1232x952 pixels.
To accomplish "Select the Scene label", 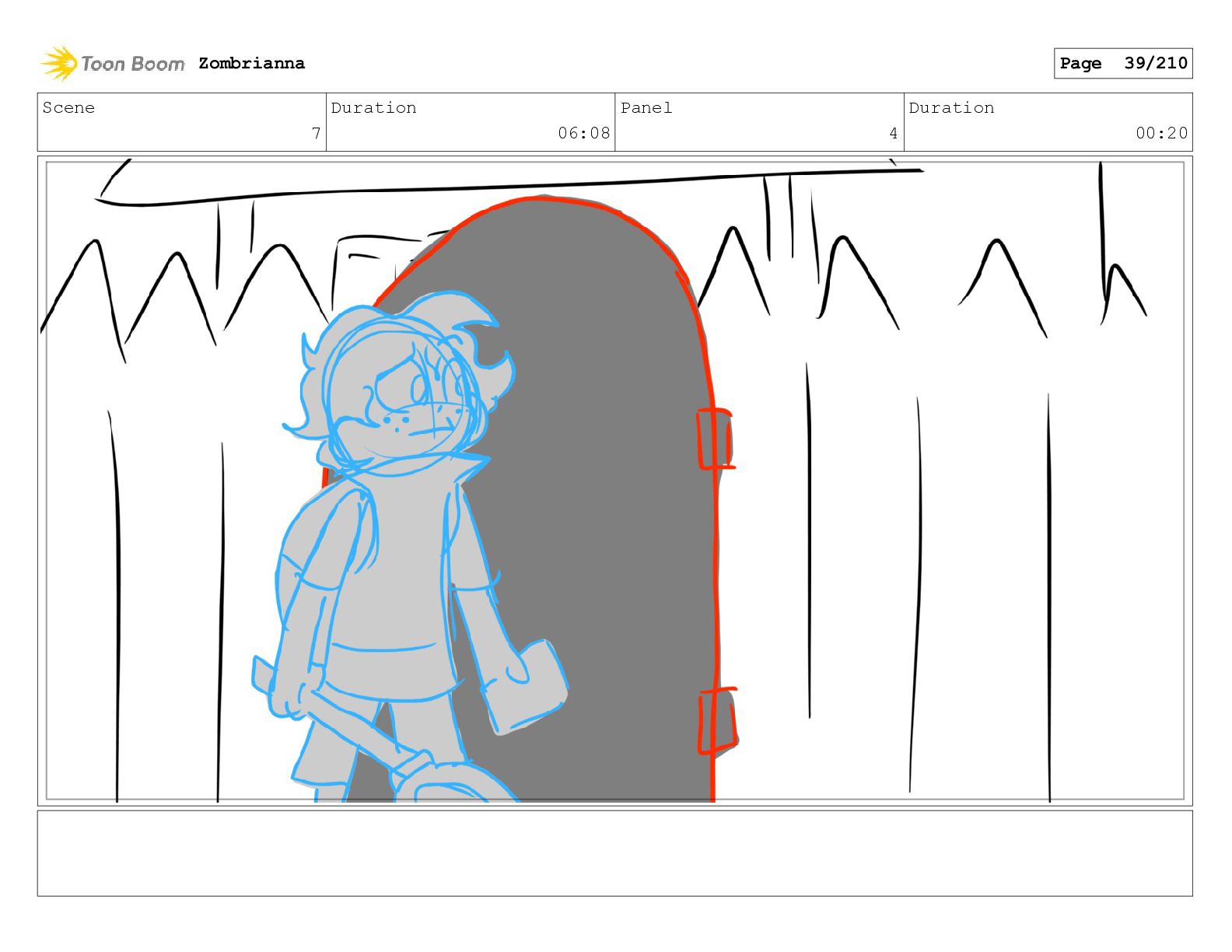I will [x=68, y=107].
